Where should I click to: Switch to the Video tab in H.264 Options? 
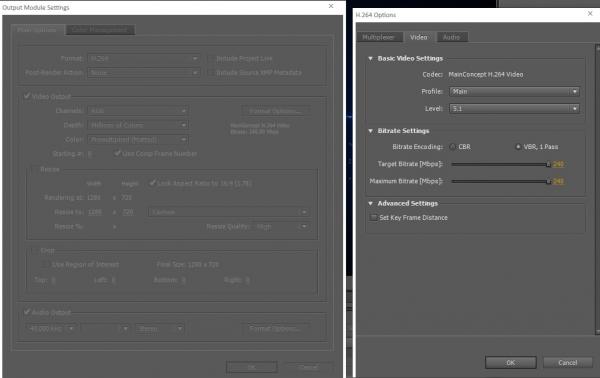coord(419,37)
